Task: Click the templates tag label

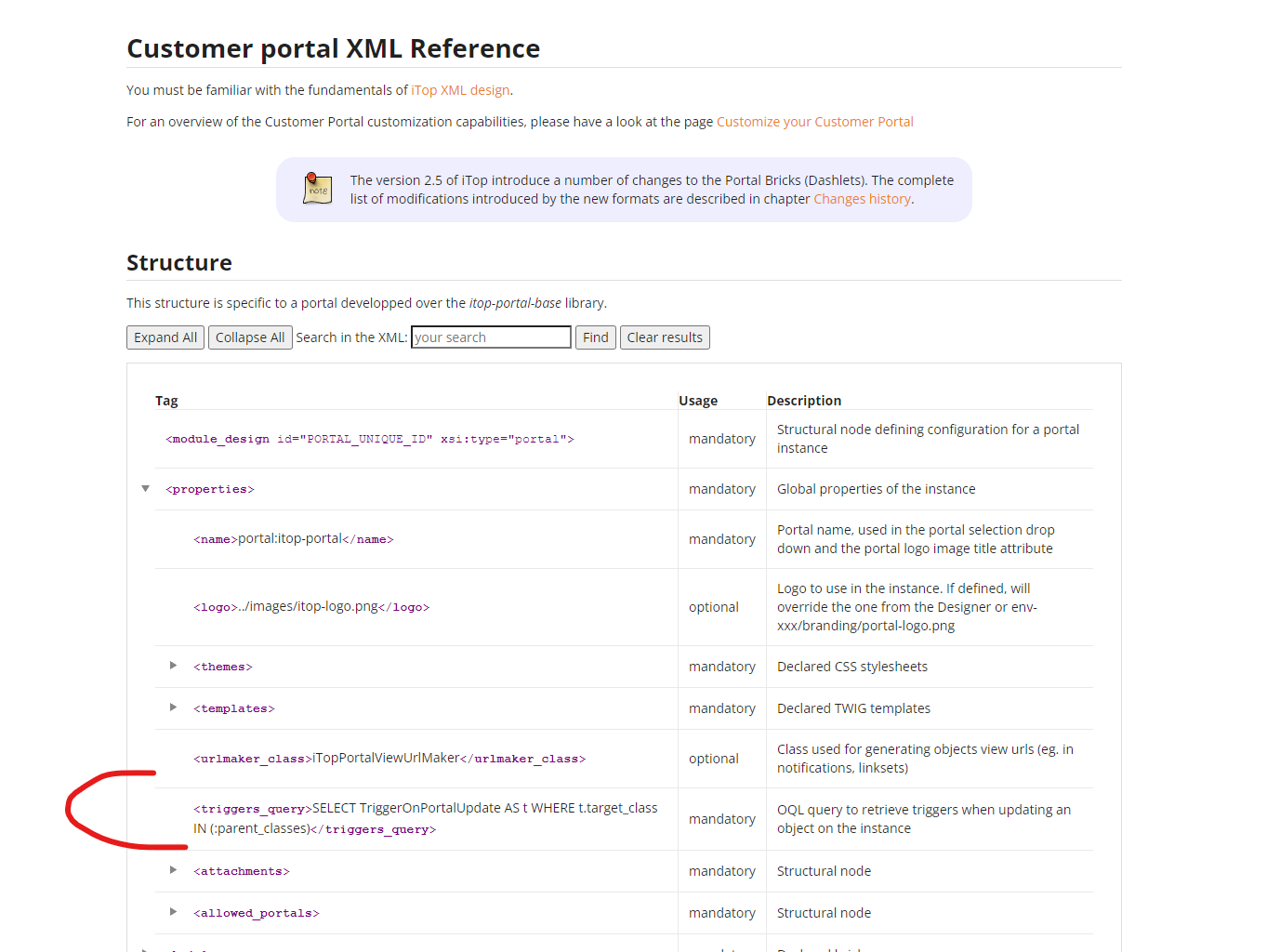Action: pyautogui.click(x=234, y=708)
